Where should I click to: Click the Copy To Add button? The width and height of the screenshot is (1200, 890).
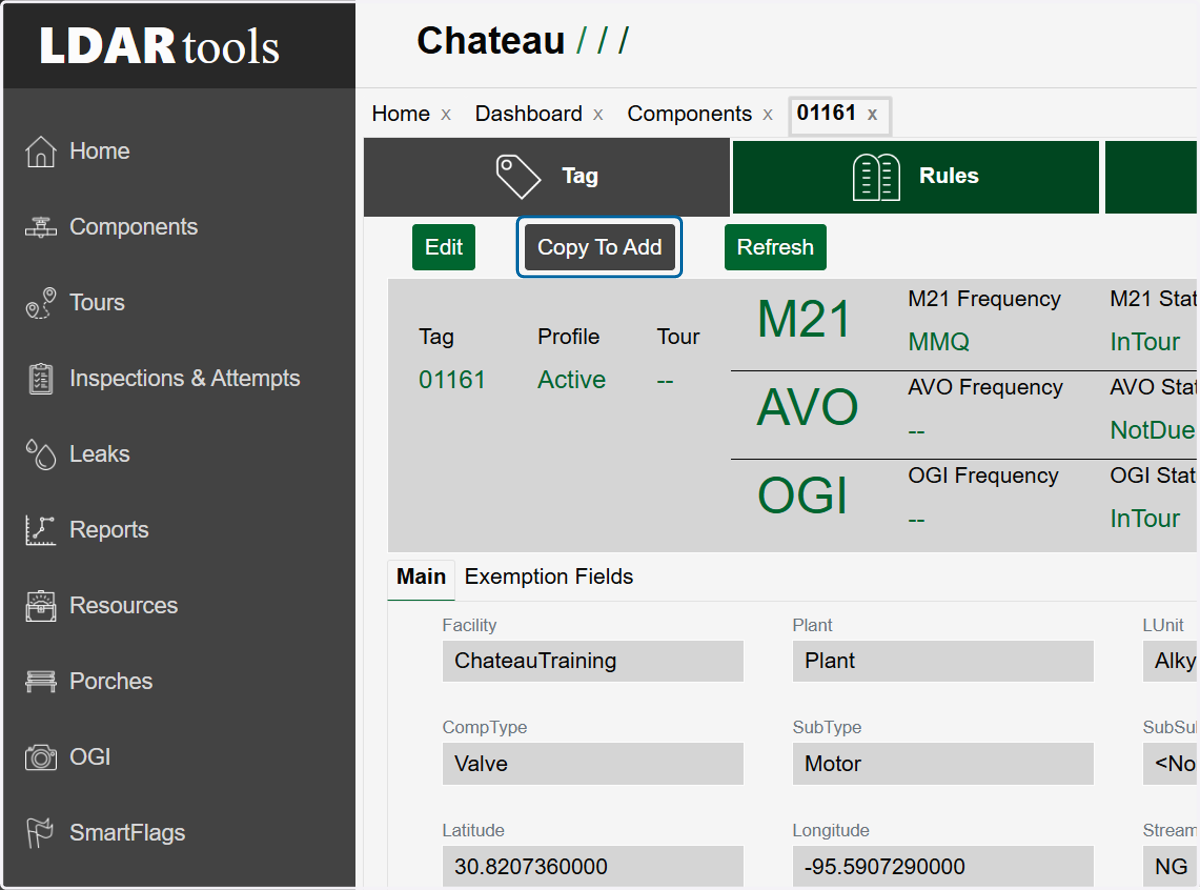pyautogui.click(x=600, y=247)
